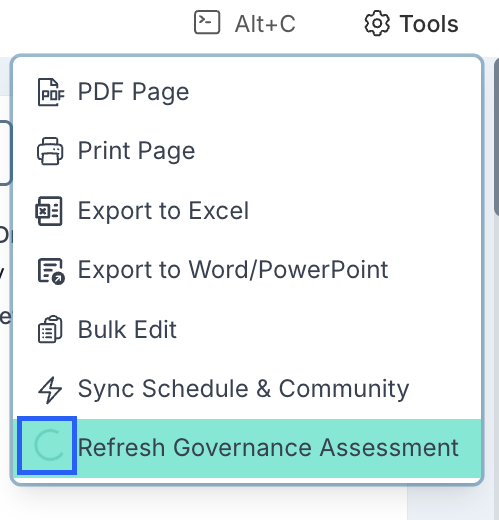The image size is (499, 520).
Task: Select Refresh Governance Assessment entry
Action: tap(247, 448)
